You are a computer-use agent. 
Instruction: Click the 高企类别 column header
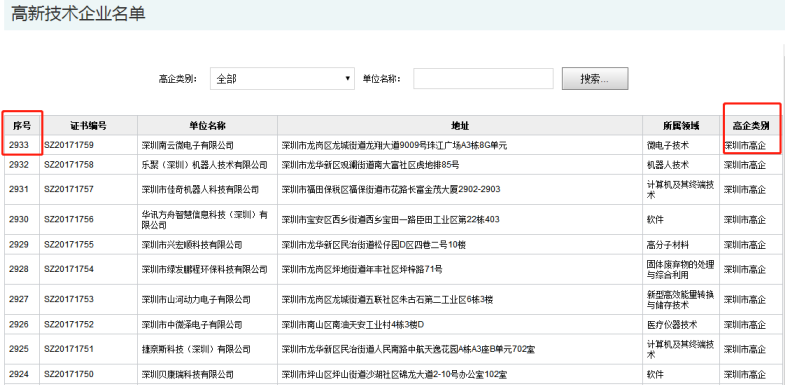coord(750,126)
